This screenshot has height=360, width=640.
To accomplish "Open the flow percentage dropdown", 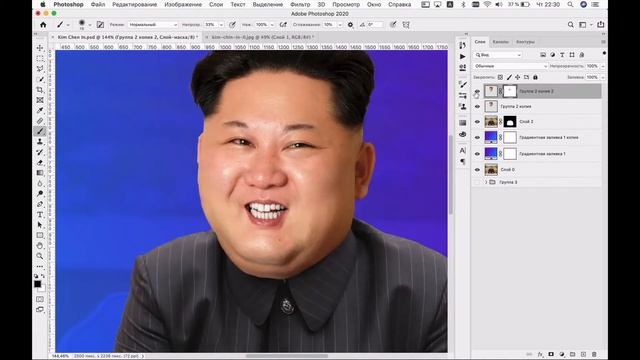I will [272, 24].
